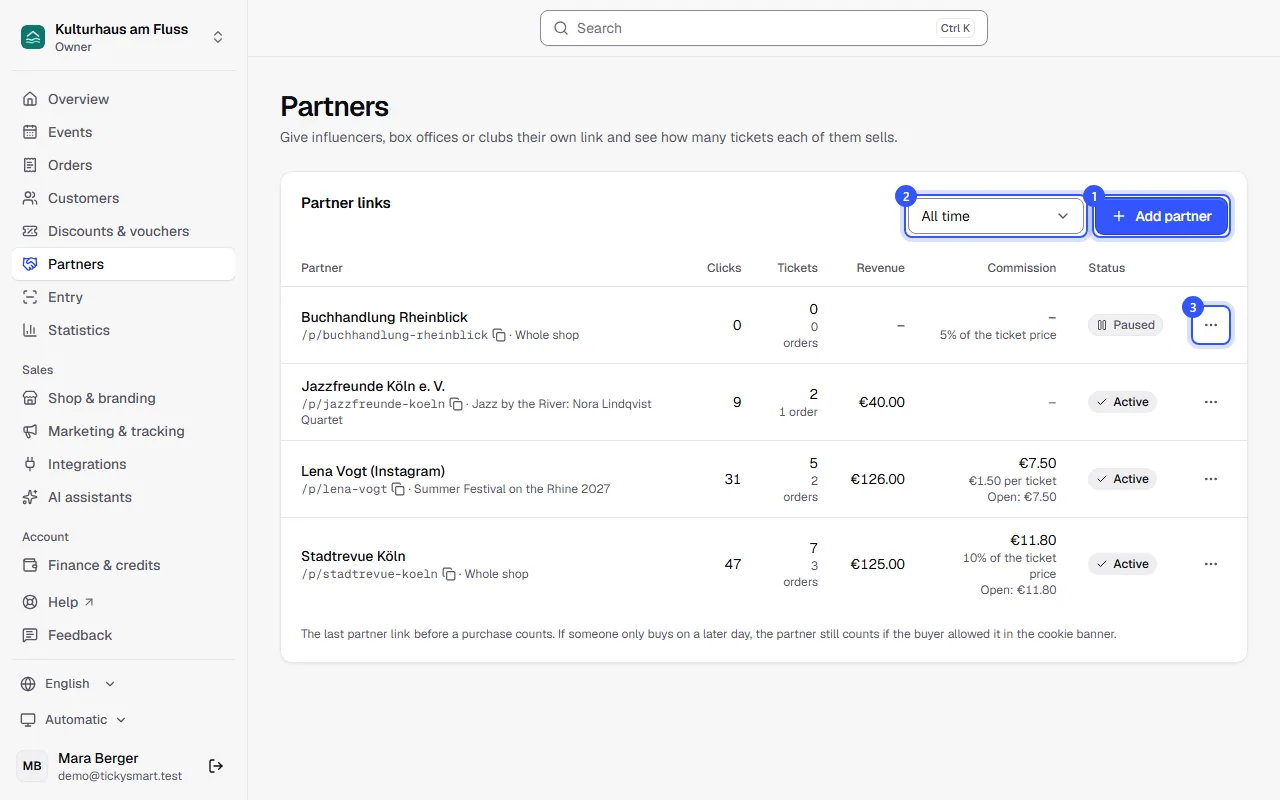The image size is (1280, 800).
Task: Open Discounts & vouchers
Action: tap(124, 231)
